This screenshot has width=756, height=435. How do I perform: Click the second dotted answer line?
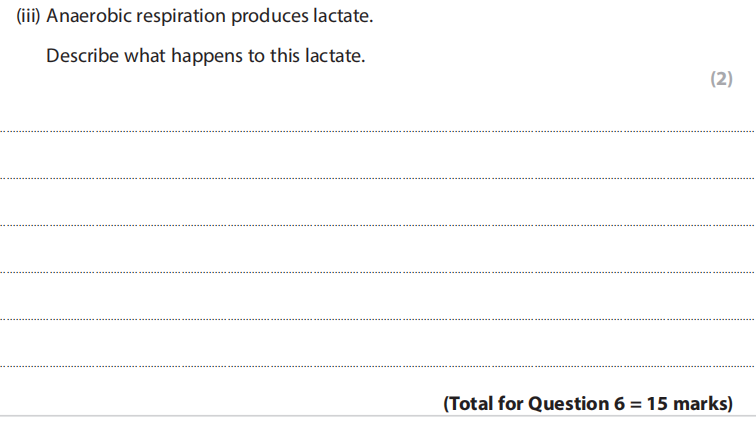378,178
